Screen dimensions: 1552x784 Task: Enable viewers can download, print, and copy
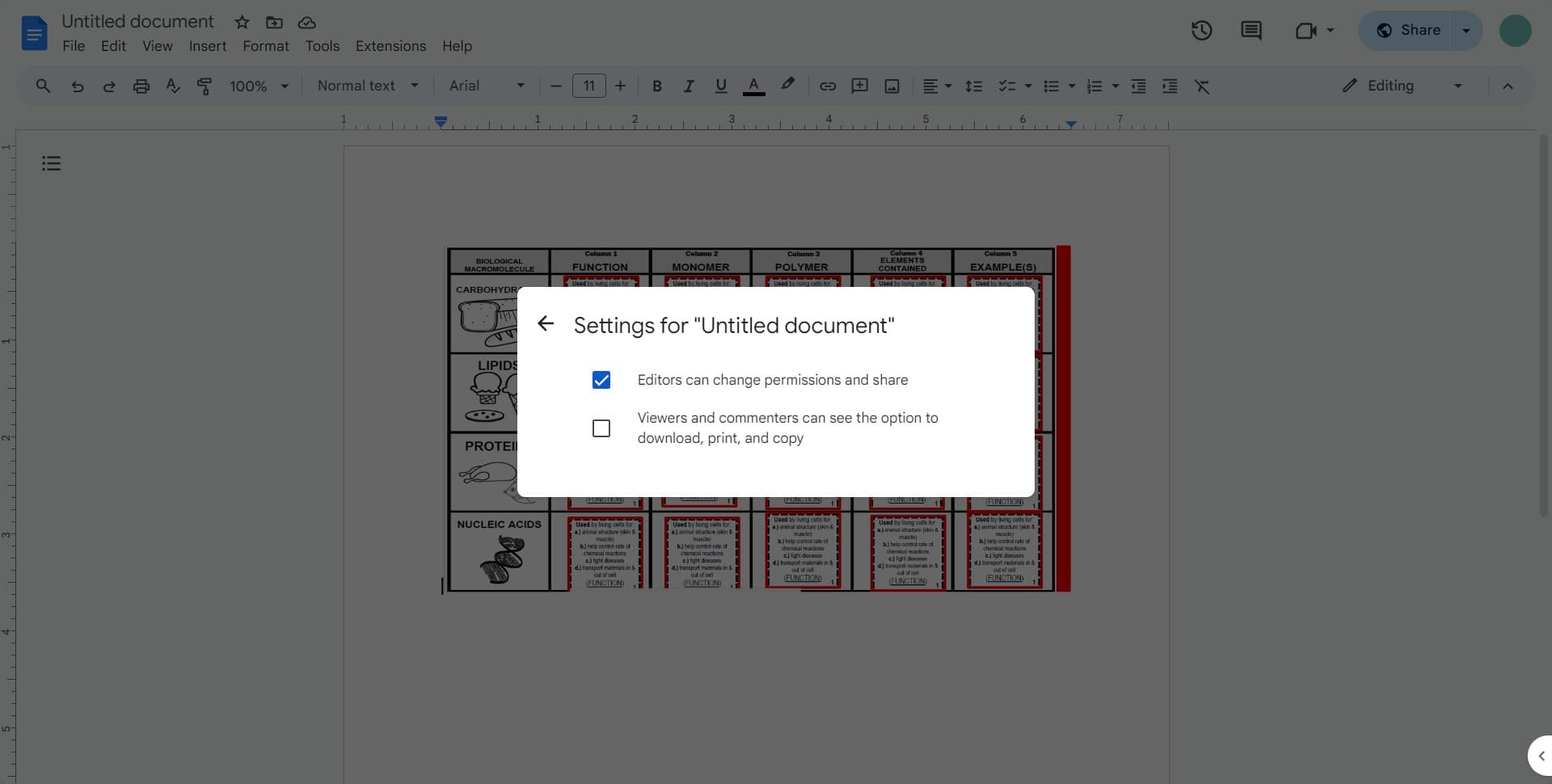point(601,428)
